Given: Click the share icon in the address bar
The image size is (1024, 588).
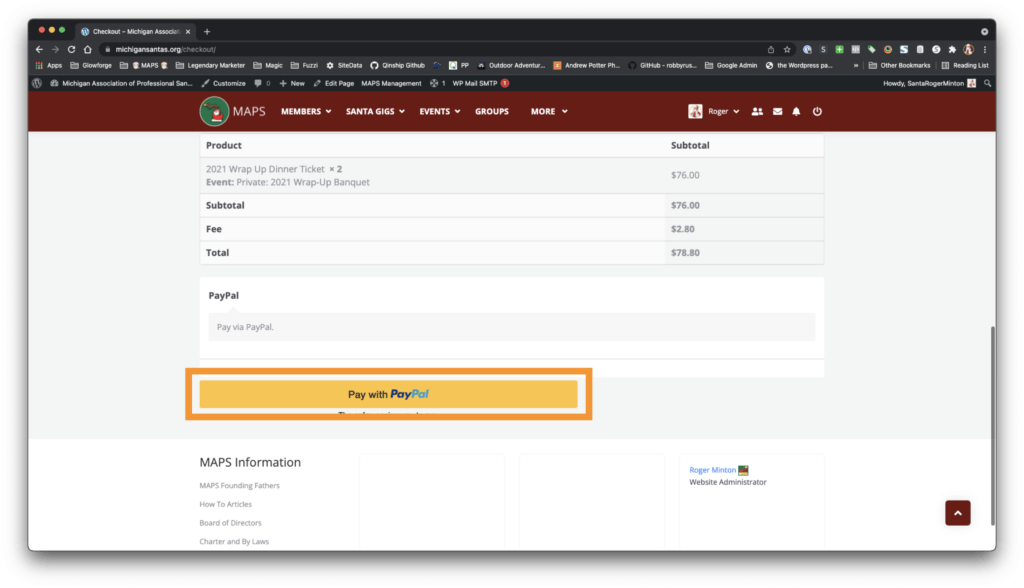Looking at the screenshot, I should click(x=771, y=50).
